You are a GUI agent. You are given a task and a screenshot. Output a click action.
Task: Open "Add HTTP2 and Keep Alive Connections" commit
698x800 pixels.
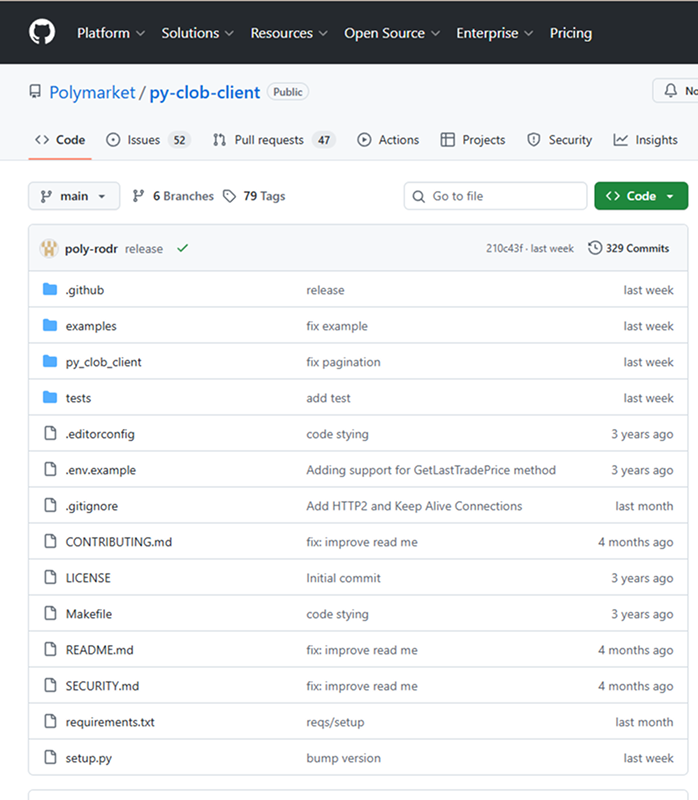tap(414, 506)
